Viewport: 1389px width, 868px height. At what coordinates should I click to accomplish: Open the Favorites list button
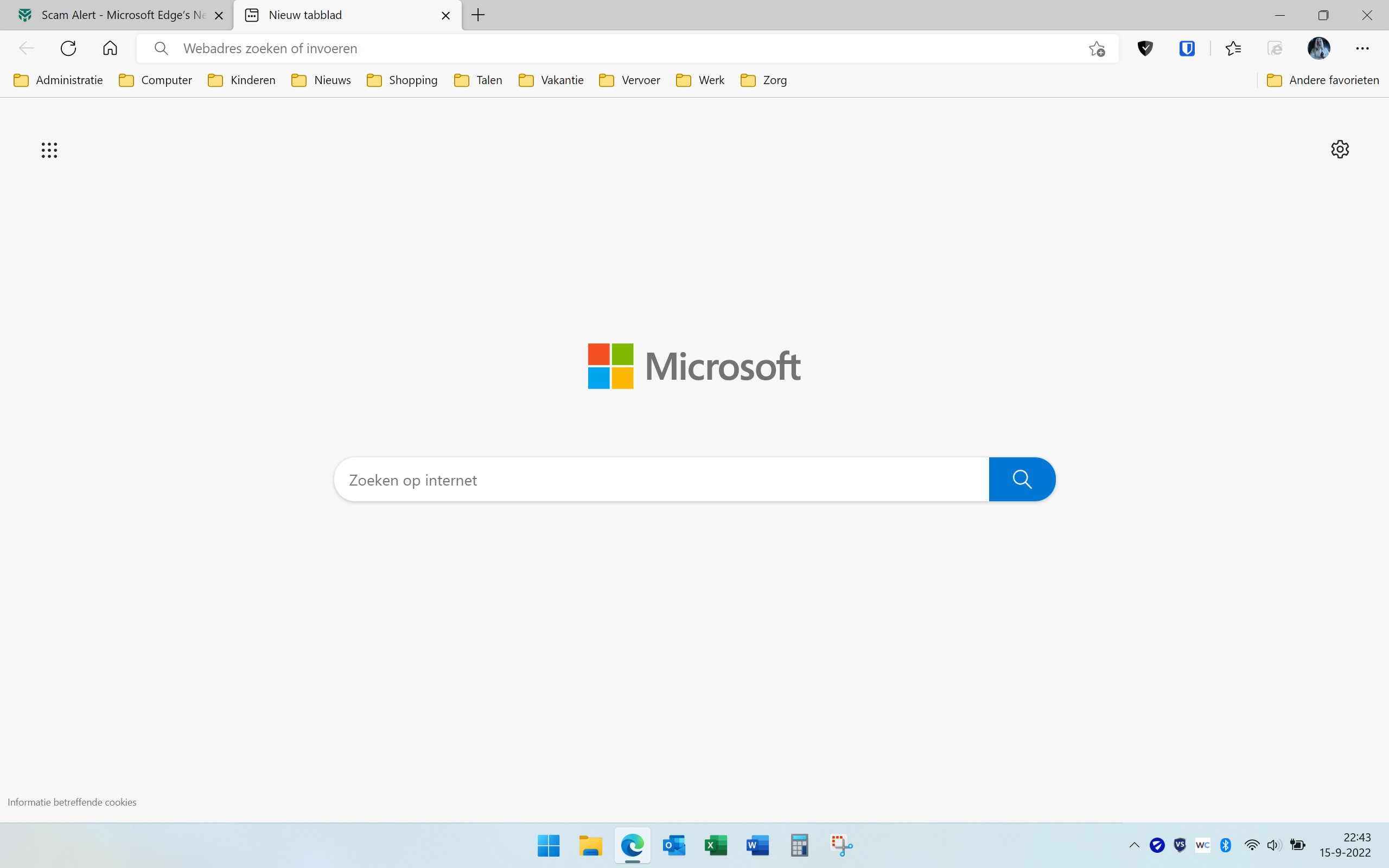click(1233, 49)
